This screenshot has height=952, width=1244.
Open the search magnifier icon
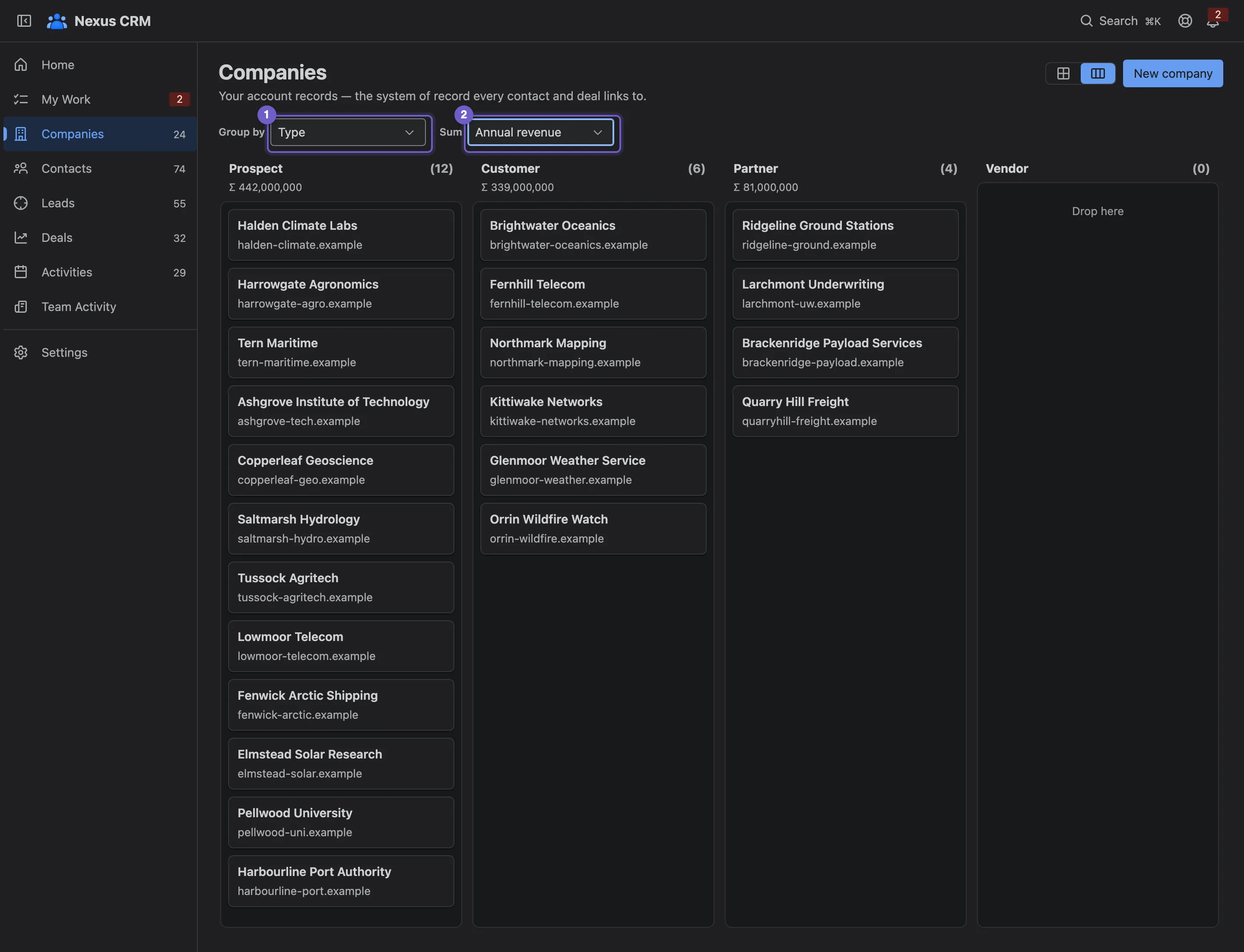coord(1086,21)
